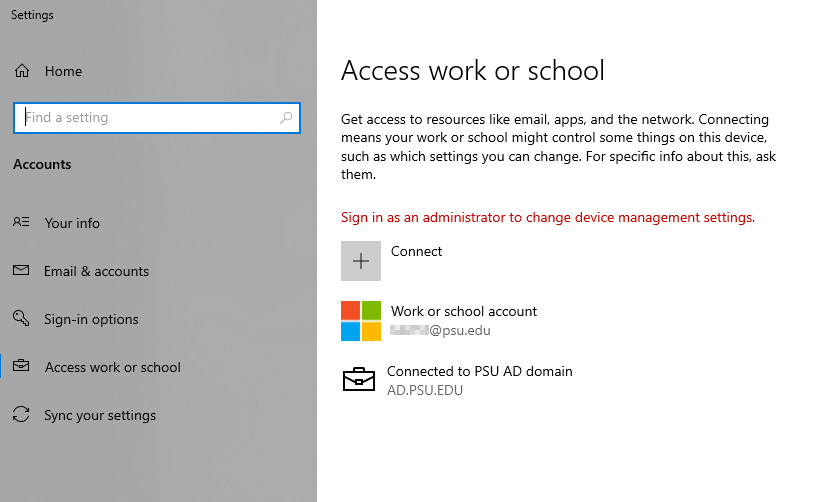Click the briefcase icon for PSU AD domain
The width and height of the screenshot is (824, 502).
tap(359, 380)
